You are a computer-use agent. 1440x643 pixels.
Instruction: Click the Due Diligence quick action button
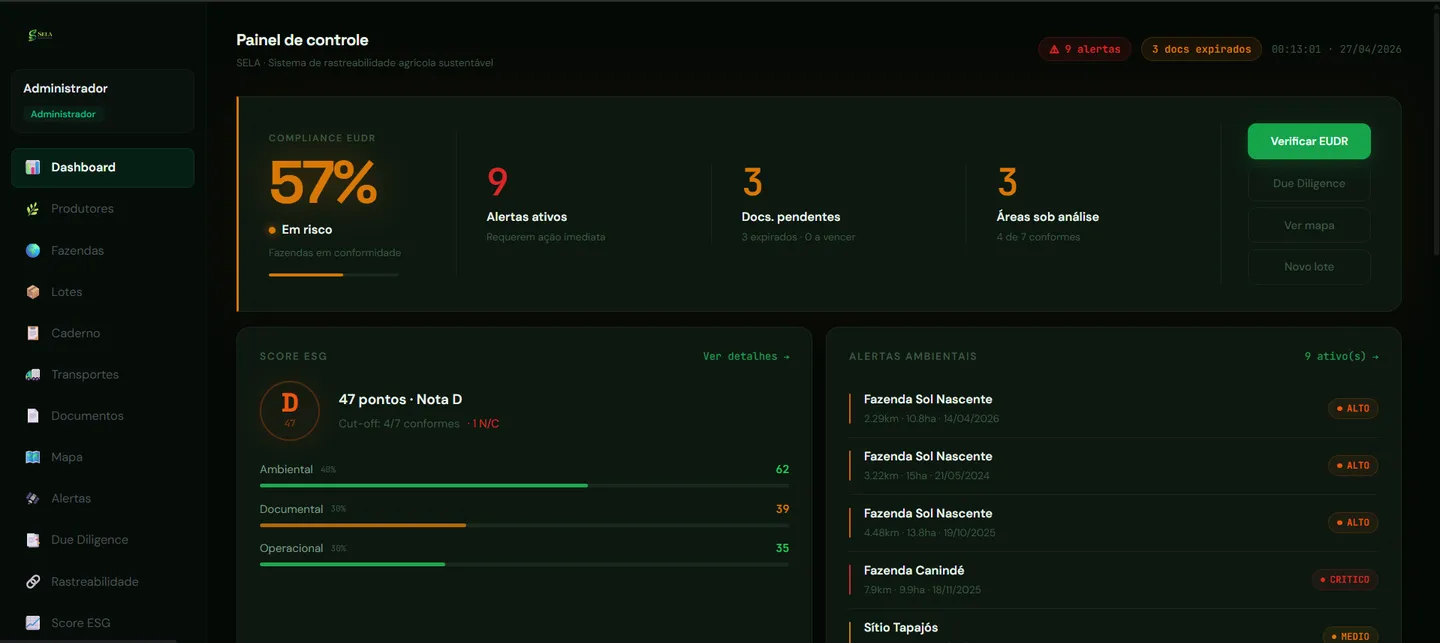click(x=1309, y=183)
